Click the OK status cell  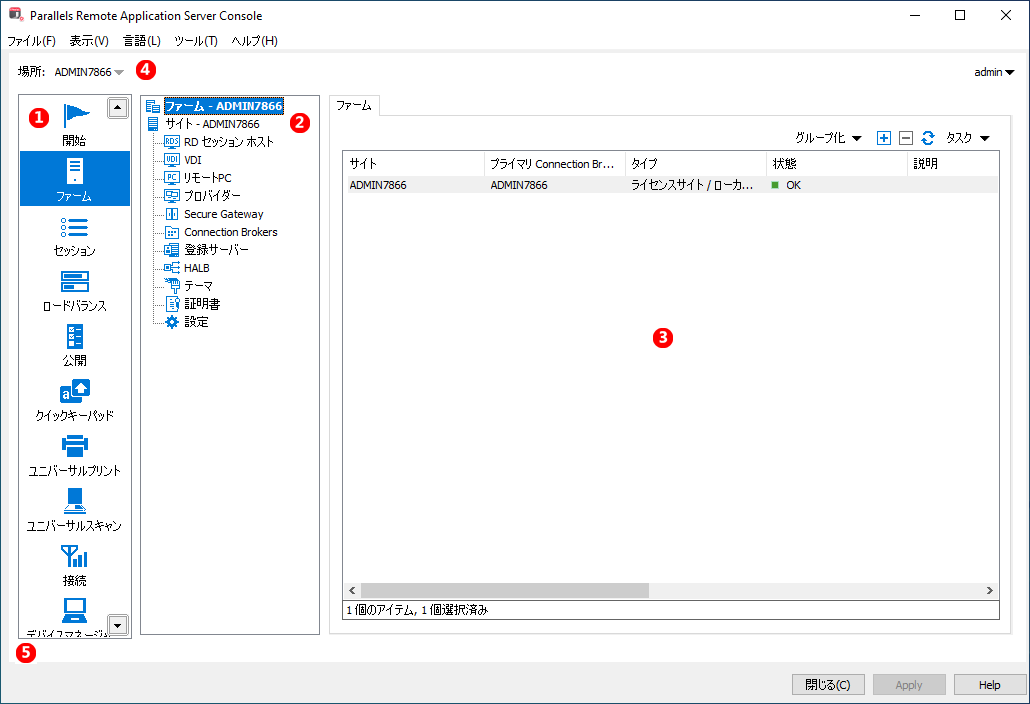point(786,185)
